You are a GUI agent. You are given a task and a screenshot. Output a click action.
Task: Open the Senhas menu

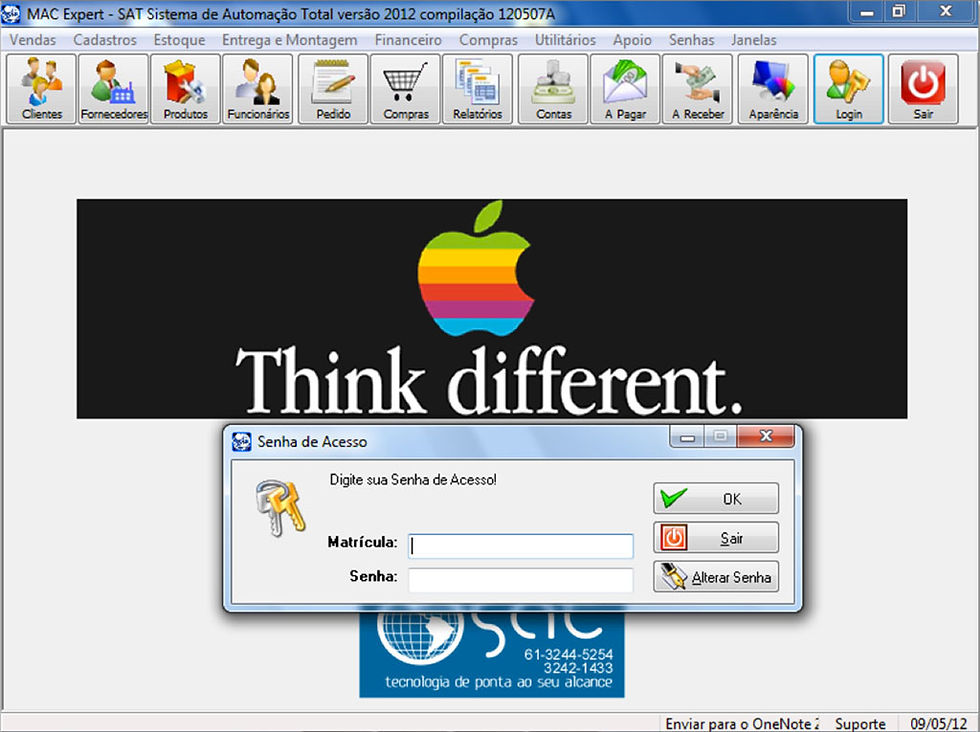691,40
